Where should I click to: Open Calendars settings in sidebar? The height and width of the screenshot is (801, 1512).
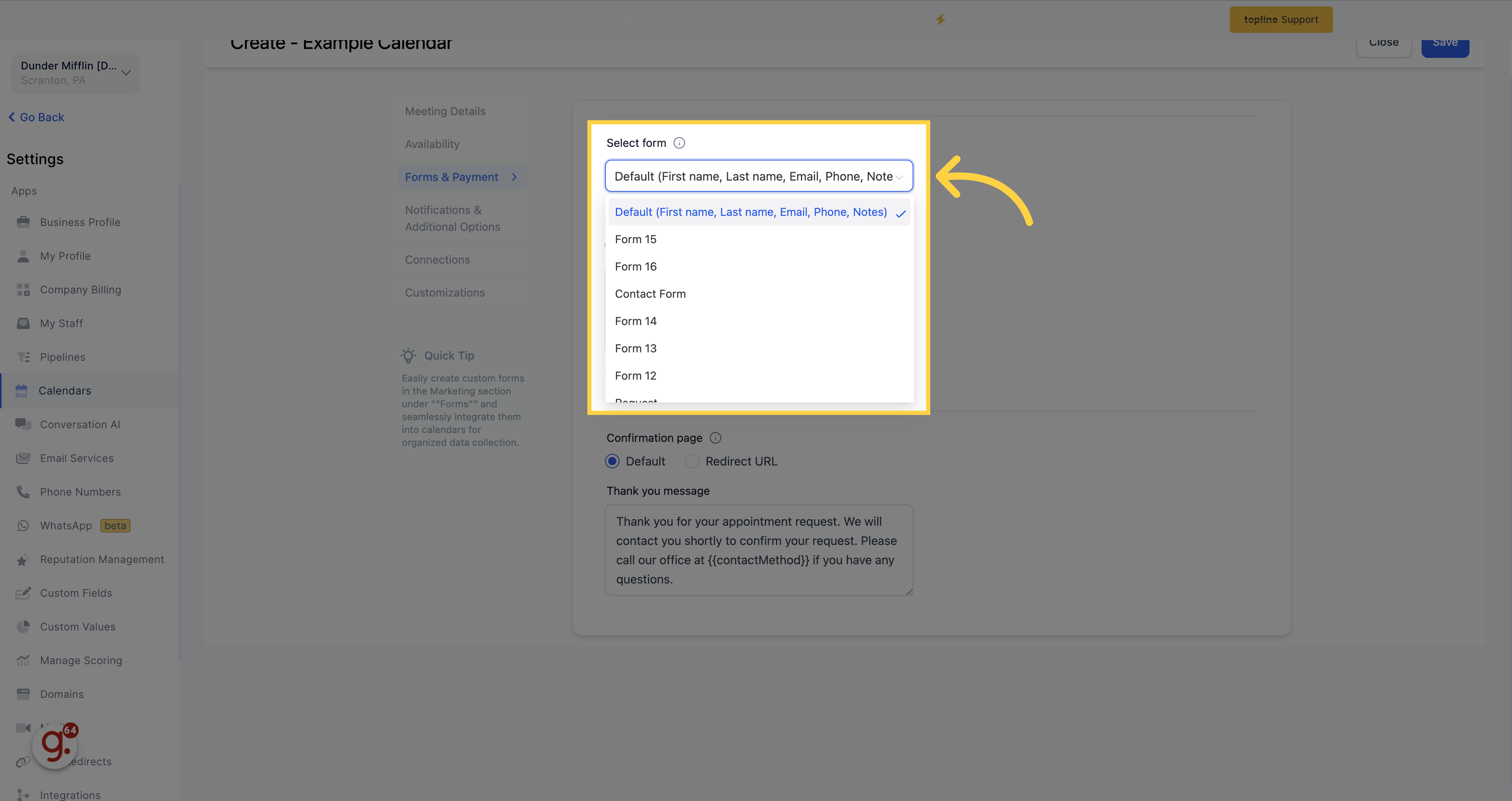[90, 391]
